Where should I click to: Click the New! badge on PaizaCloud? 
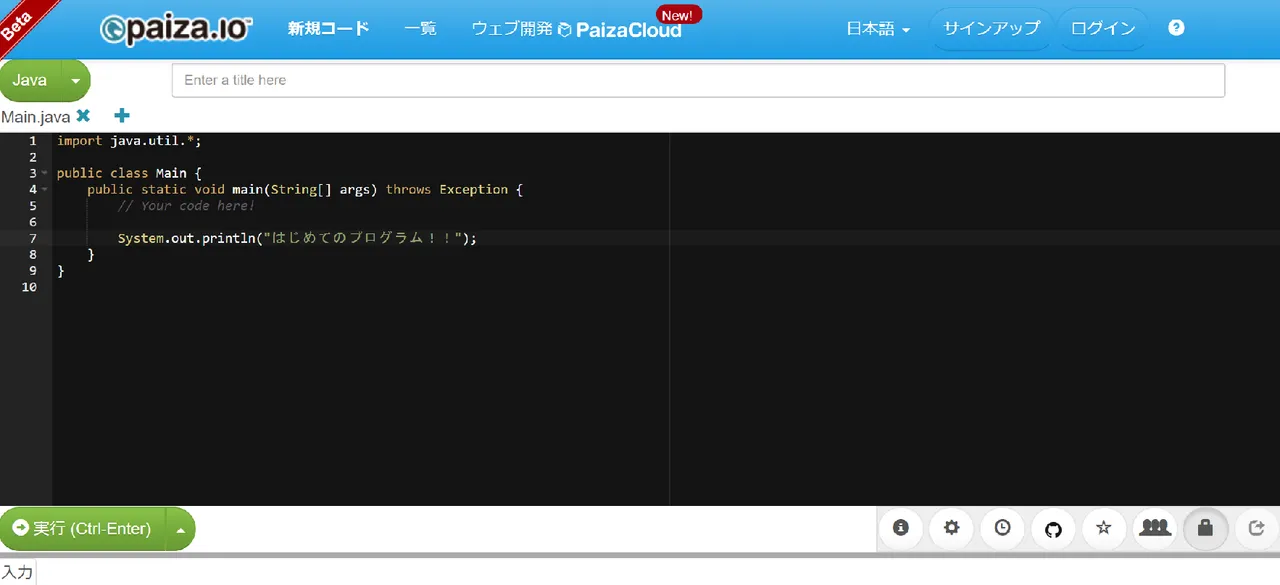(679, 15)
